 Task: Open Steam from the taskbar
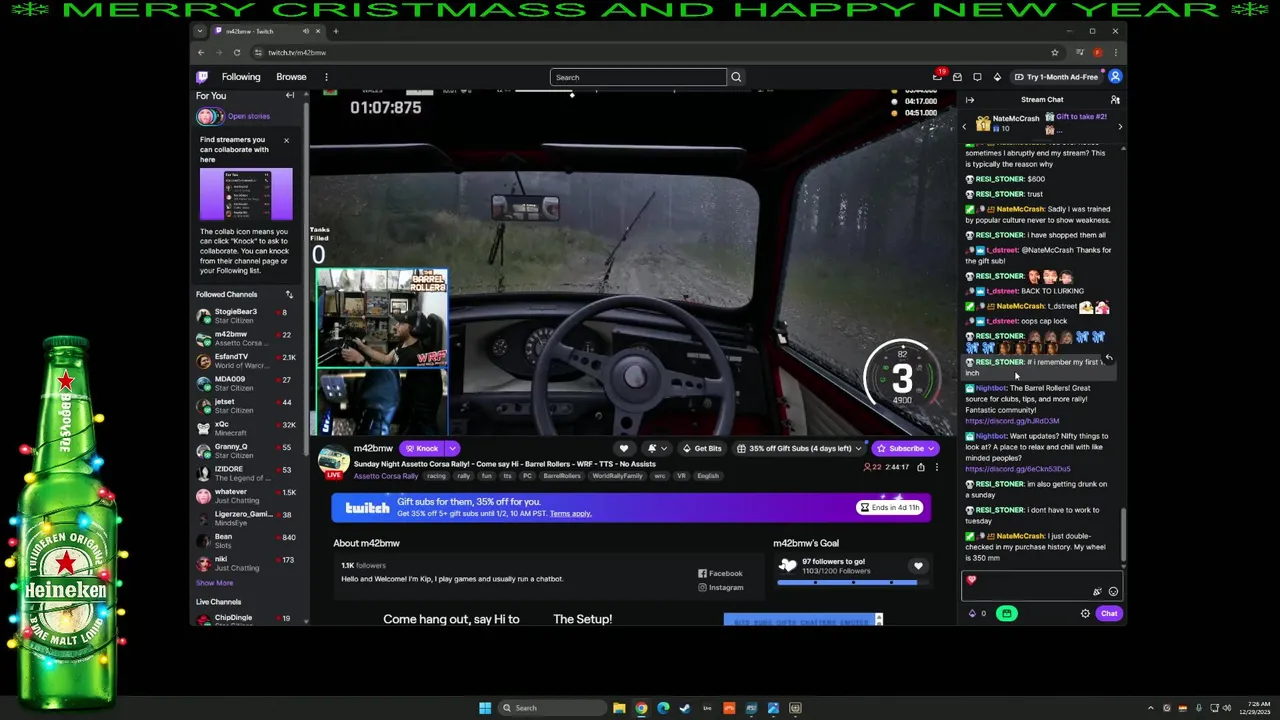[x=685, y=708]
